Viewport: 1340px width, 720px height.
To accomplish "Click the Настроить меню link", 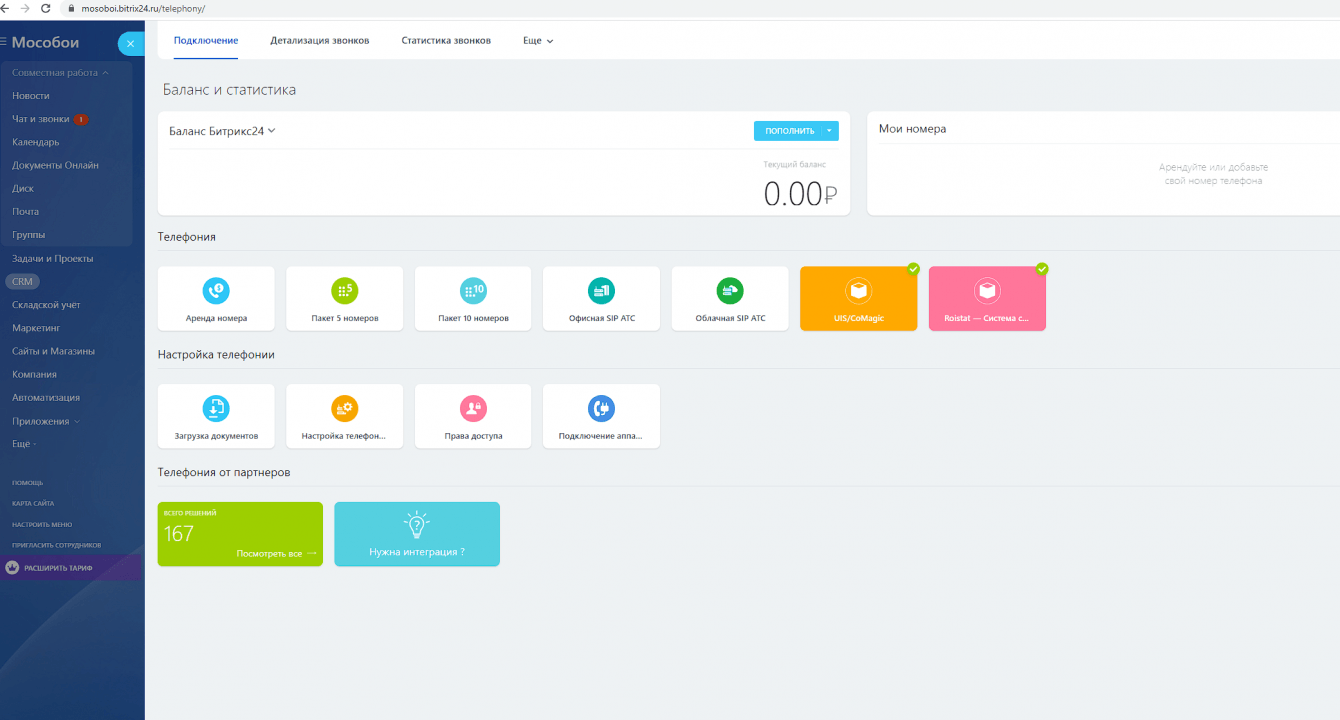I will click(x=42, y=524).
